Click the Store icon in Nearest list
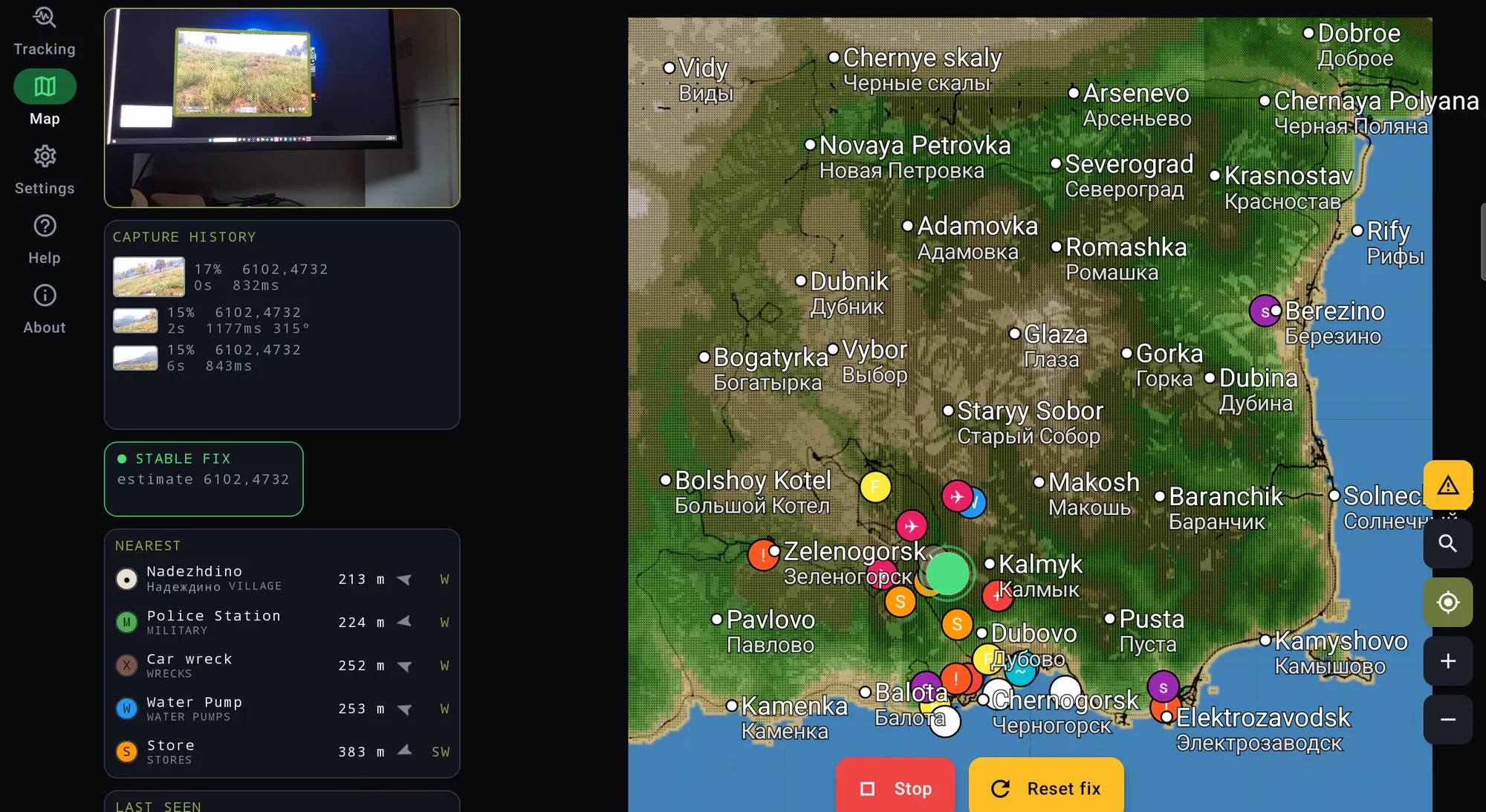 (126, 751)
